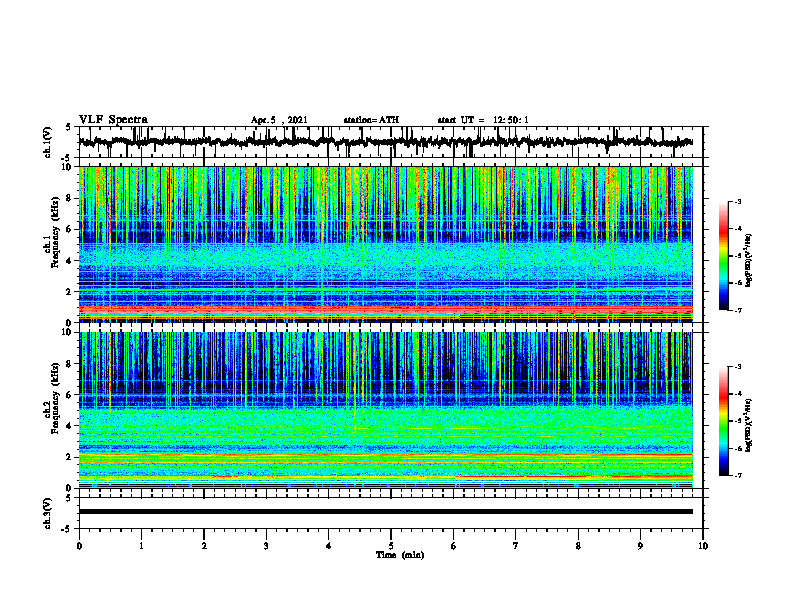
Task: Click the "-7" label on ch.1 color bar
Action: tap(738, 310)
